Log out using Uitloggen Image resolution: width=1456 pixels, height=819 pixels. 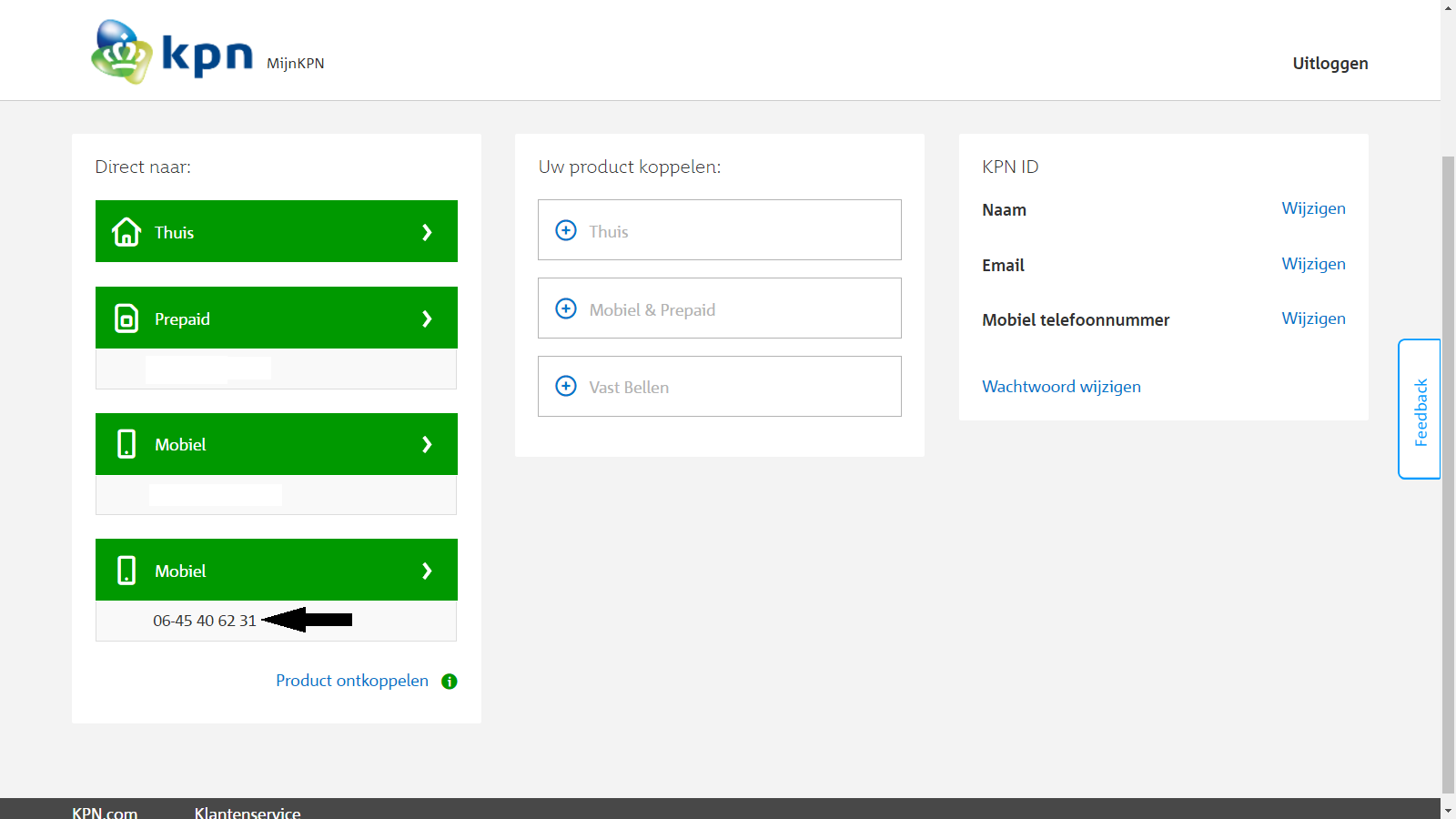click(1330, 64)
